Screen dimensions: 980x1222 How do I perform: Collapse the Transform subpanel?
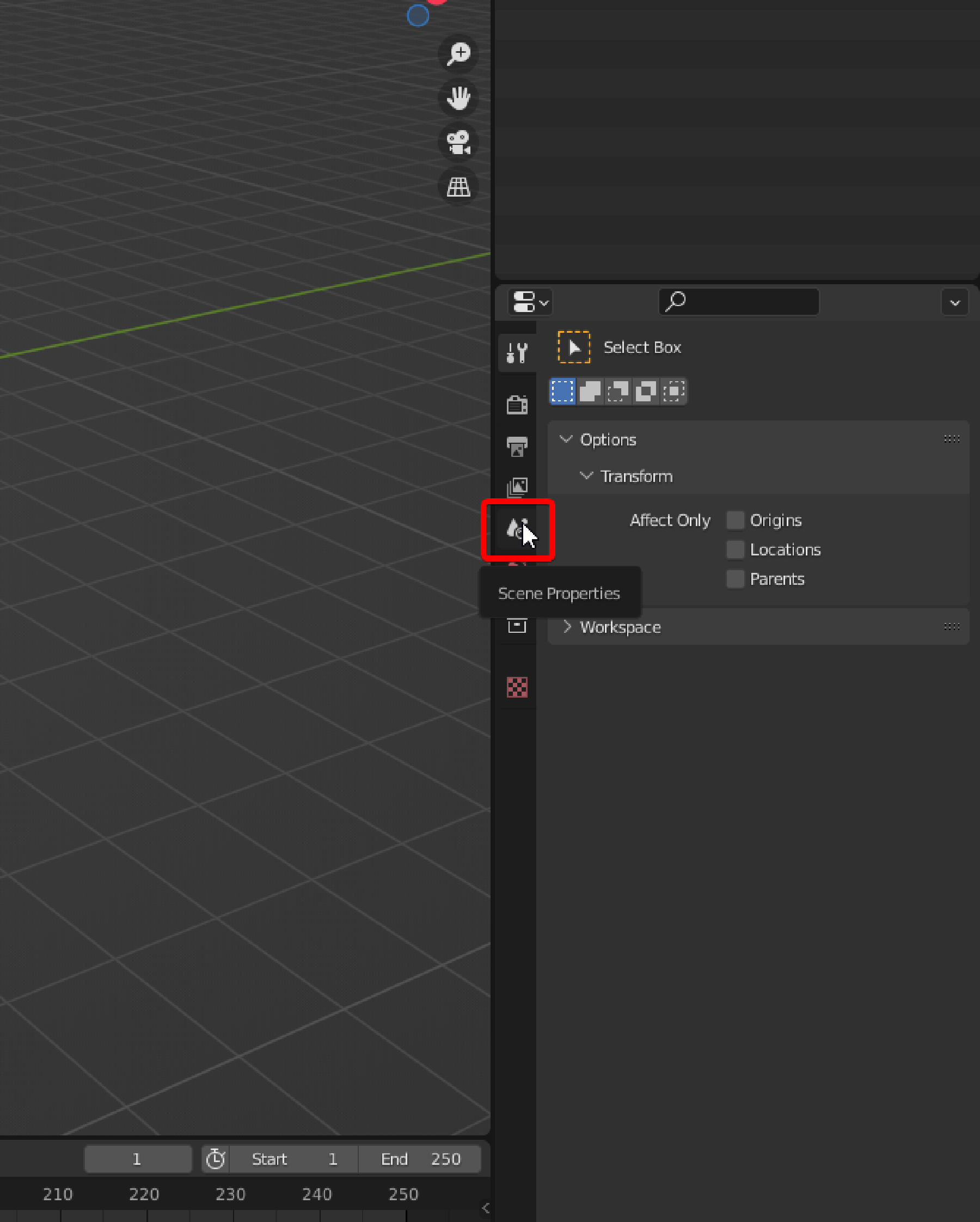point(586,476)
